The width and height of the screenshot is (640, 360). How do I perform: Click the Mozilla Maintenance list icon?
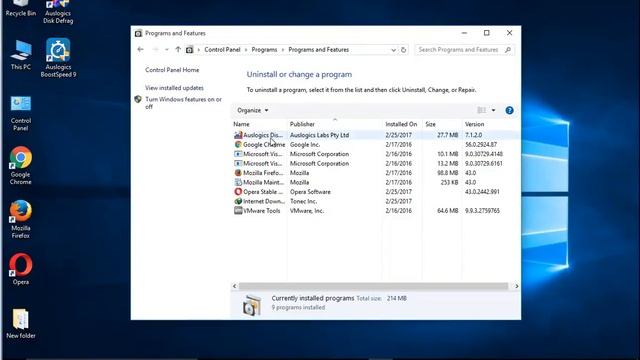tap(238, 182)
